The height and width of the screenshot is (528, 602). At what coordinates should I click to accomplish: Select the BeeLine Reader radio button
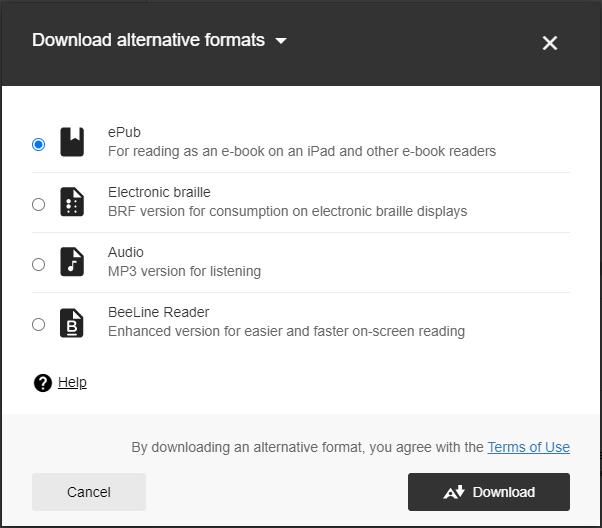[38, 324]
